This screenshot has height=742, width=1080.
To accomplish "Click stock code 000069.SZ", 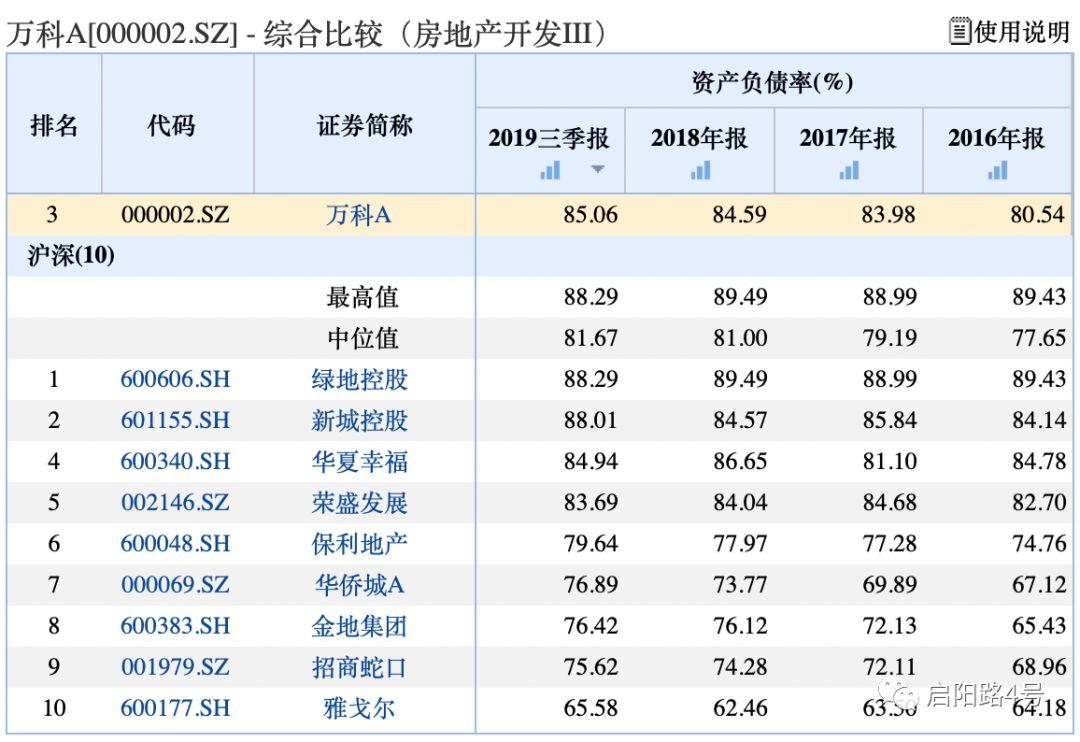I will click(x=176, y=585).
